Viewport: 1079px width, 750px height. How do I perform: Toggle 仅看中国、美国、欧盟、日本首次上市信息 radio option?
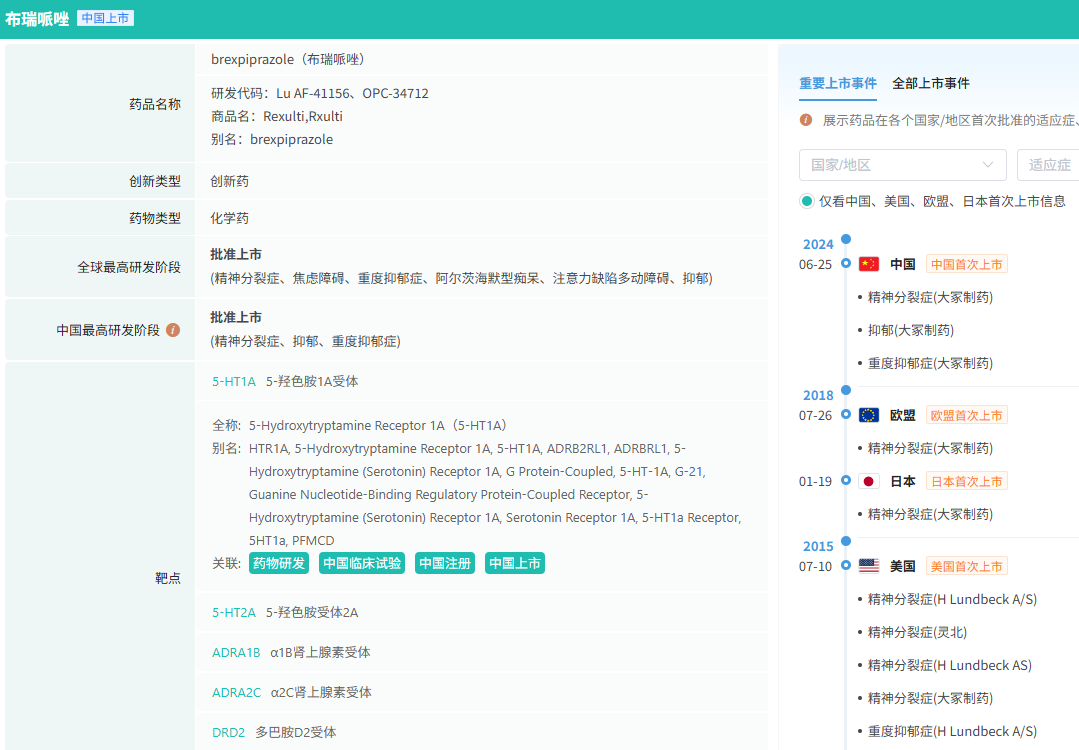tap(807, 201)
